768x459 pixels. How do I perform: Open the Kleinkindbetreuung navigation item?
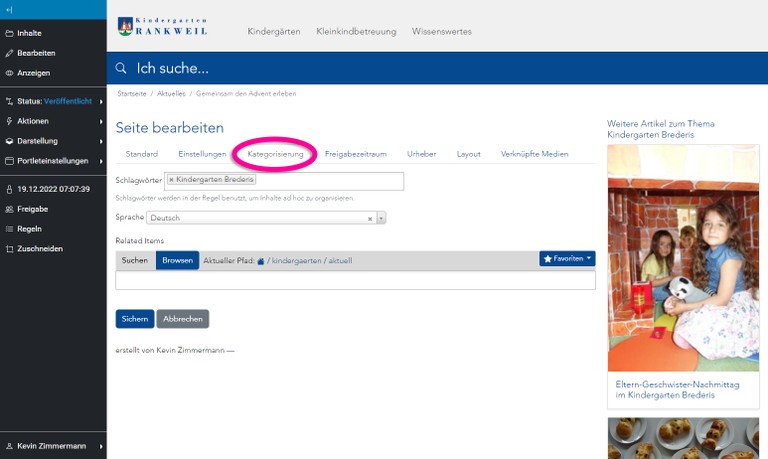click(x=356, y=31)
